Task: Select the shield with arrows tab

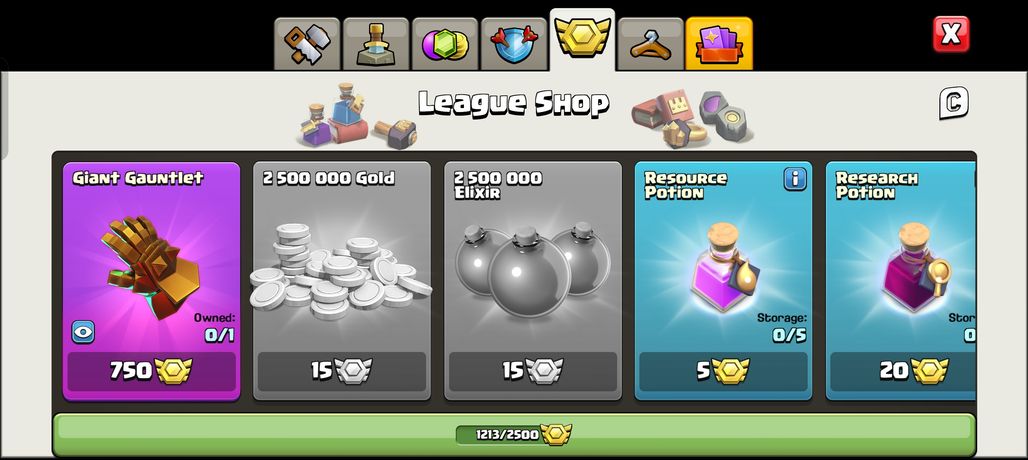Action: (x=514, y=44)
